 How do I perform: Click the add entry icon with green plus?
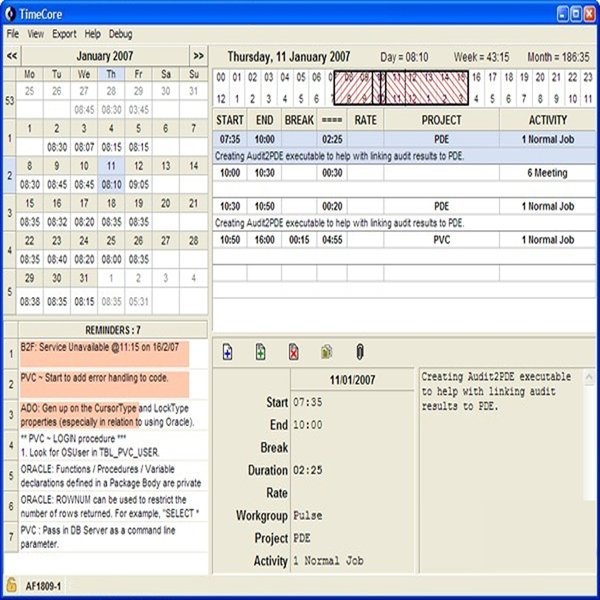pos(261,352)
